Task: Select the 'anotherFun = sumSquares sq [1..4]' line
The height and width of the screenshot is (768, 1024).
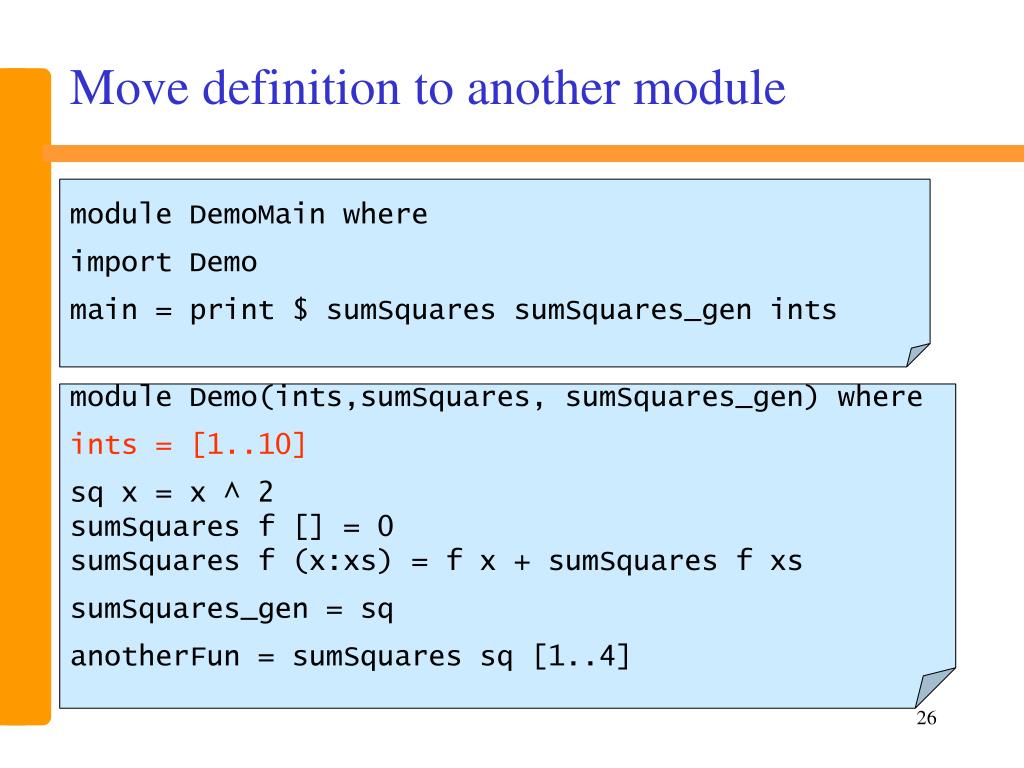Action: [x=350, y=656]
